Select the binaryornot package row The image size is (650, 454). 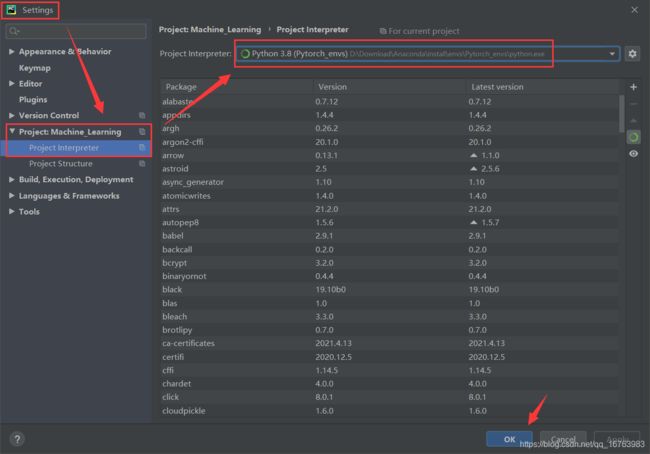pos(390,276)
